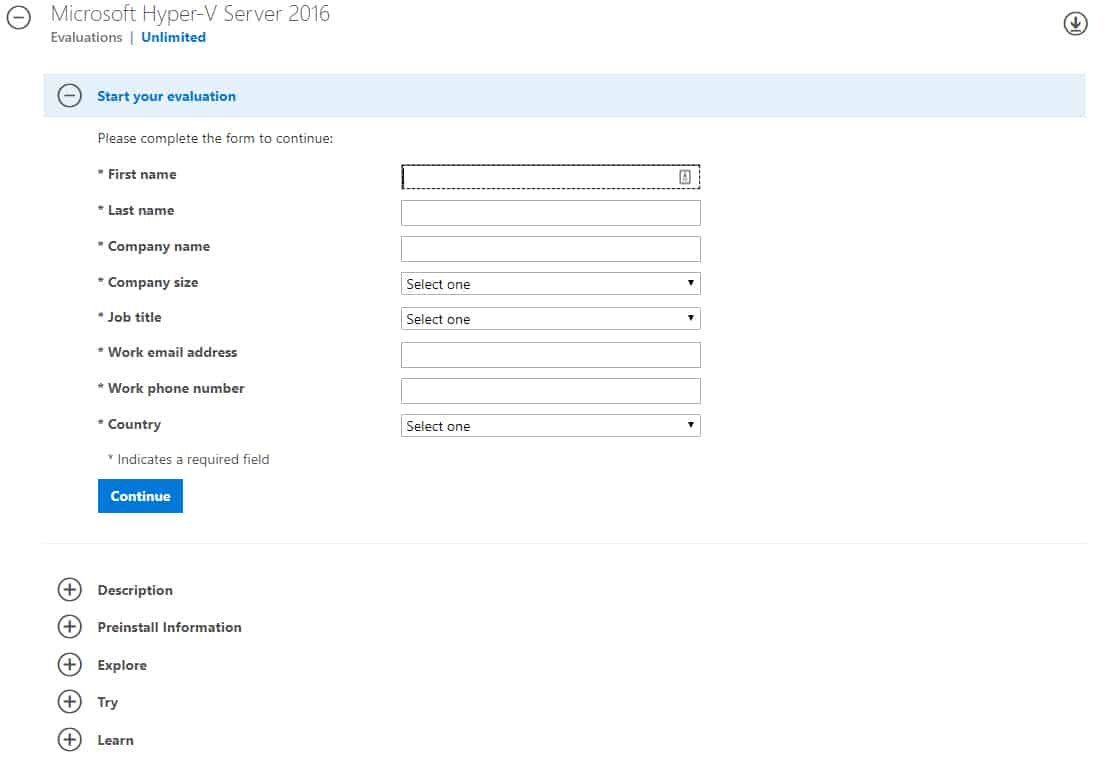Viewport: 1106px width, 780px height.
Task: Click the Try heading text
Action: 108,702
